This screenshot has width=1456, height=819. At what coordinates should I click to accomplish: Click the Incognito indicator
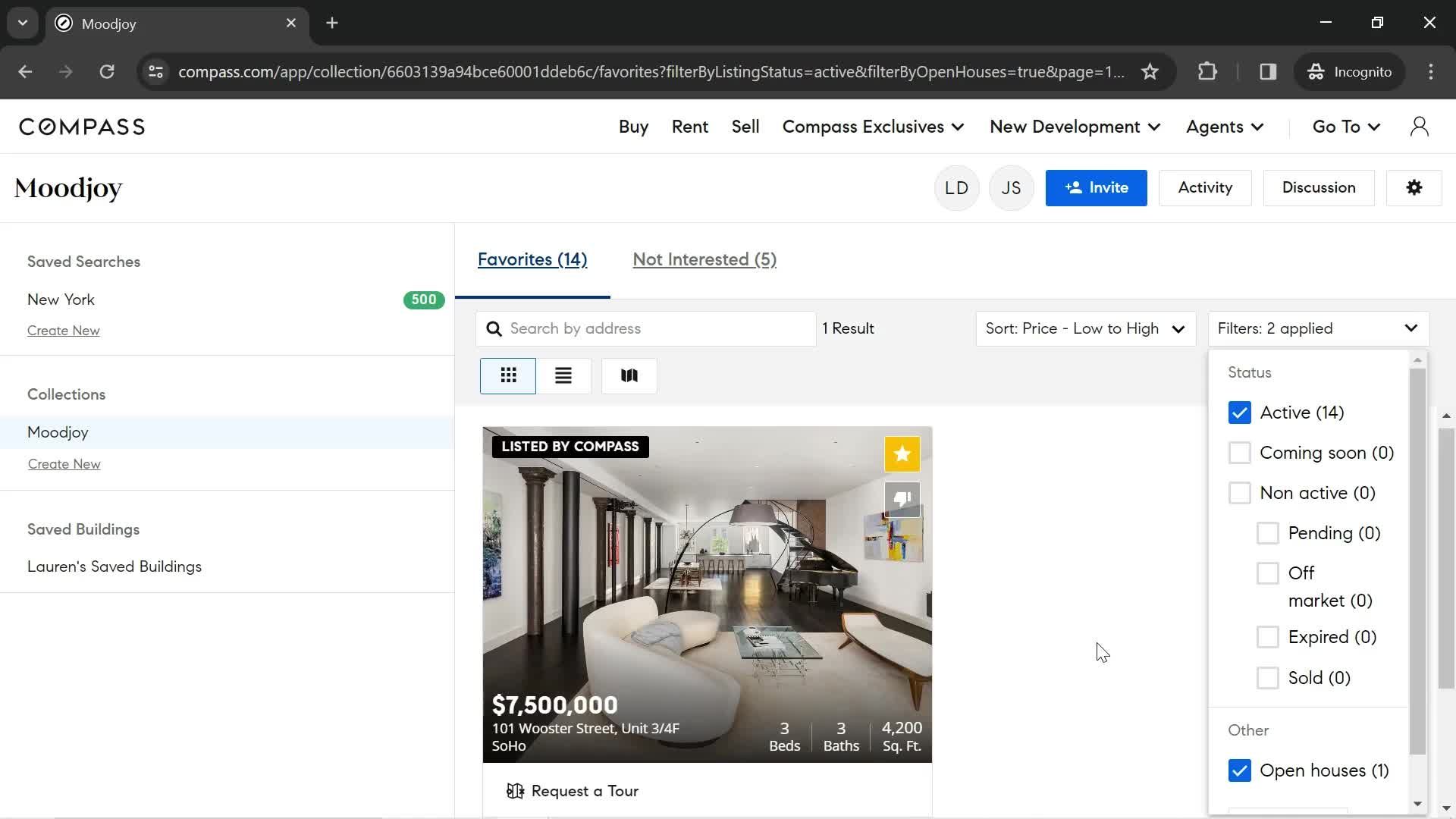coord(1350,72)
